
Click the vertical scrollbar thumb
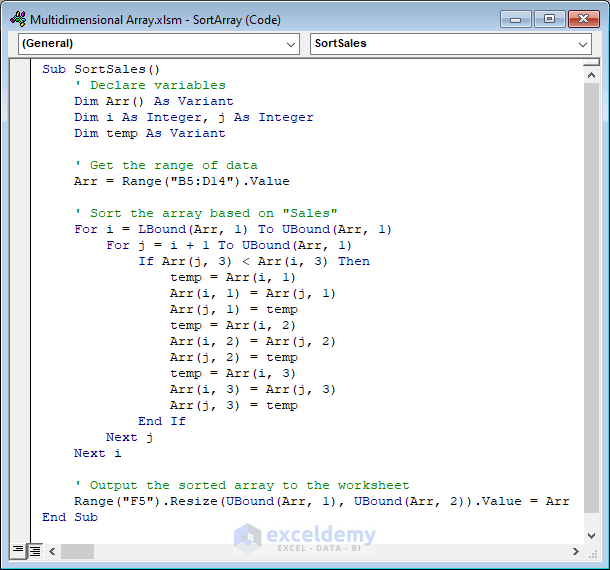[x=591, y=298]
